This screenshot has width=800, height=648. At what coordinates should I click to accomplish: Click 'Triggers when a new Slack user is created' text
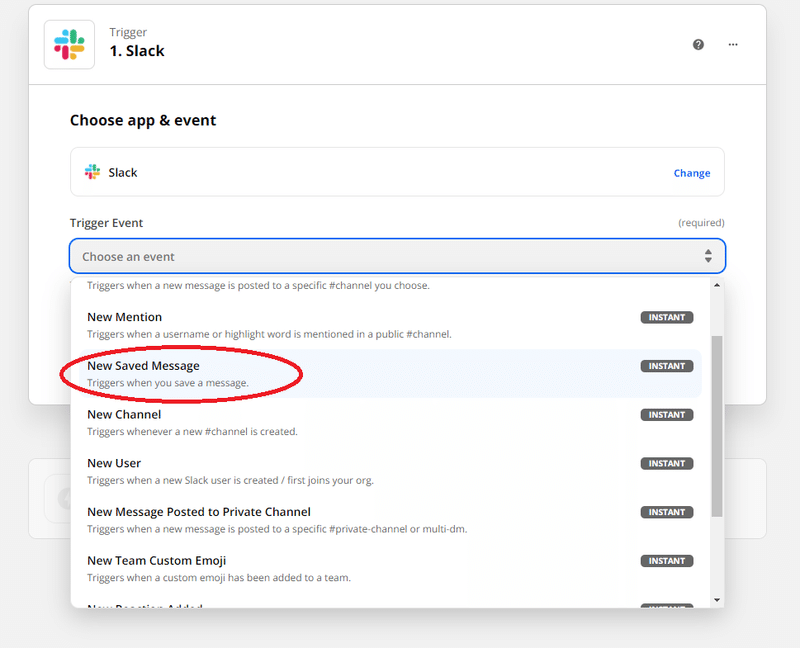231,480
